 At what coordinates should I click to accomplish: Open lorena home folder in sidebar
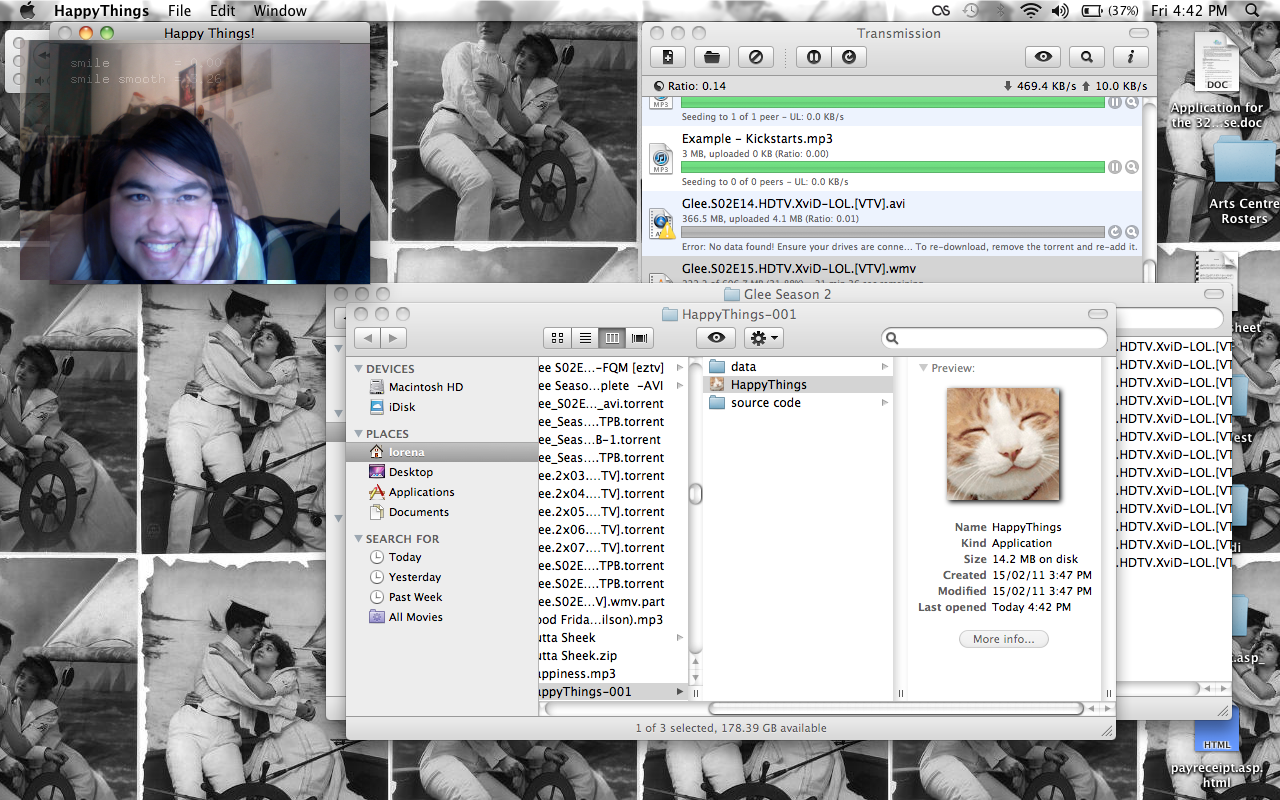(x=441, y=452)
